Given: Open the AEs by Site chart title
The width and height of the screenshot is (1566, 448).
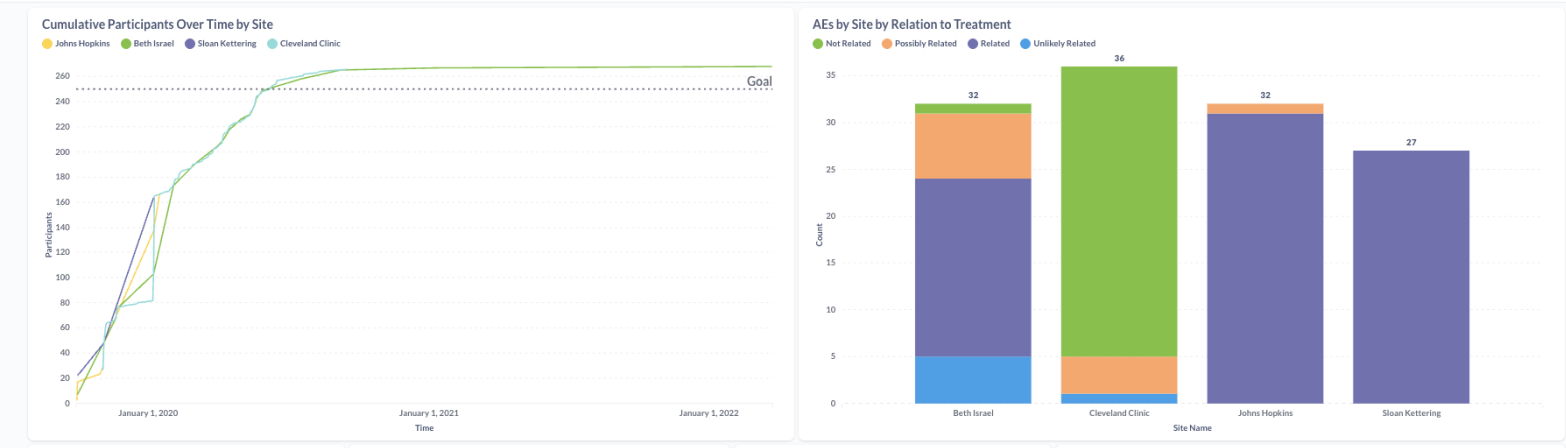Looking at the screenshot, I should (912, 23).
